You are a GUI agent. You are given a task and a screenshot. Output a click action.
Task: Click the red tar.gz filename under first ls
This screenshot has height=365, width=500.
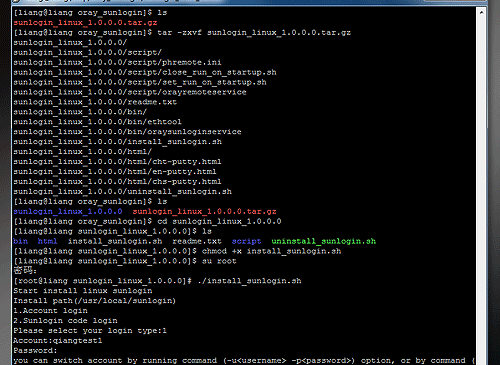85,23
